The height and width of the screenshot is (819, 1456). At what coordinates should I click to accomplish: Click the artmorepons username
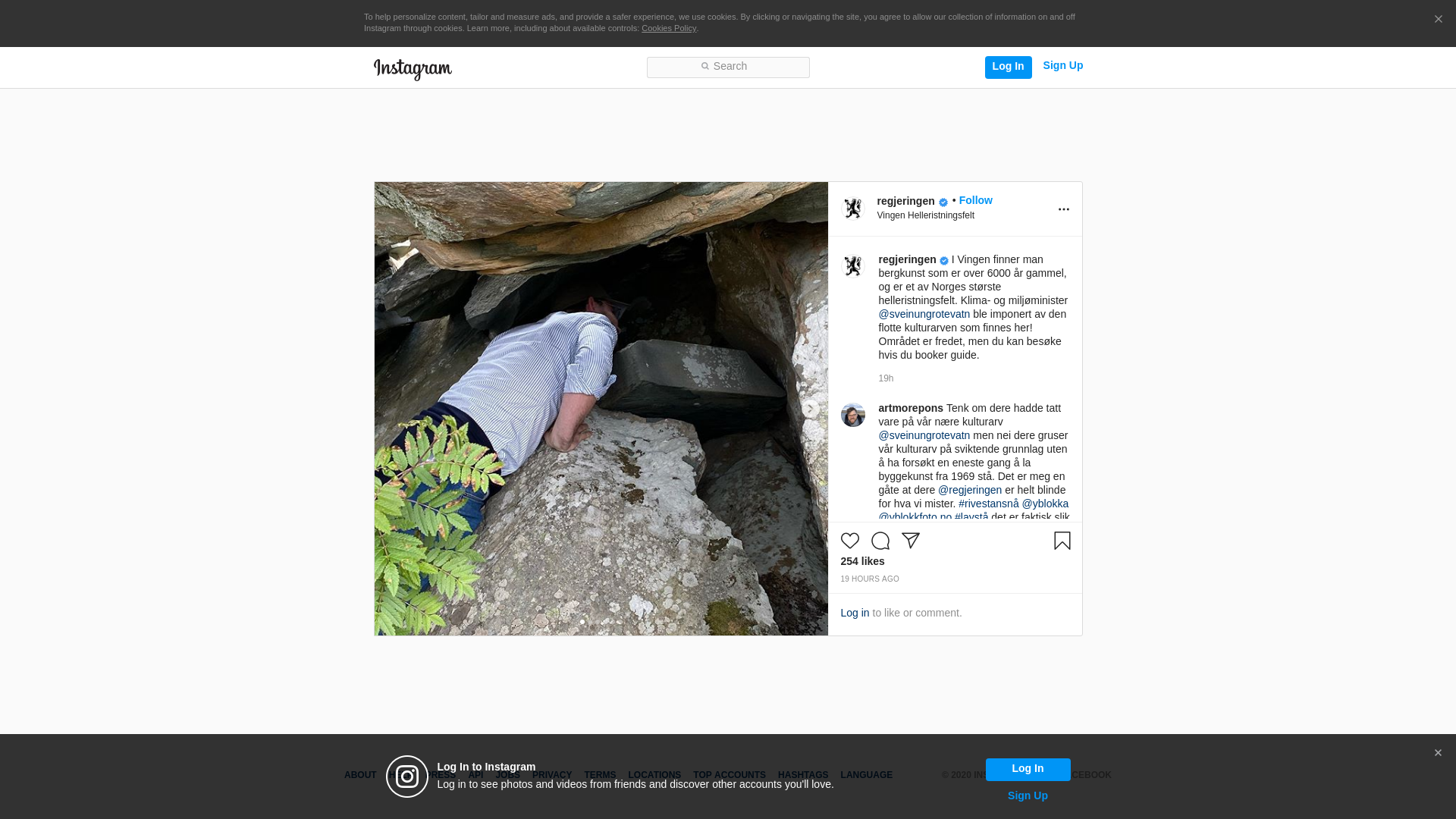pyautogui.click(x=911, y=409)
